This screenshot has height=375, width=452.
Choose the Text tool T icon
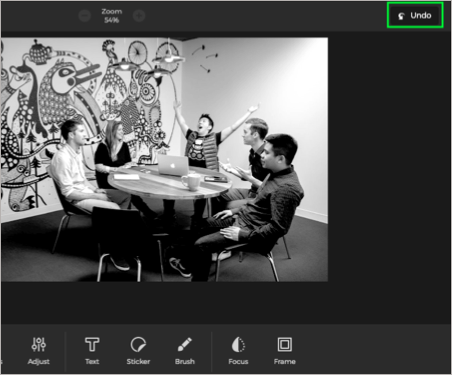[92, 344]
